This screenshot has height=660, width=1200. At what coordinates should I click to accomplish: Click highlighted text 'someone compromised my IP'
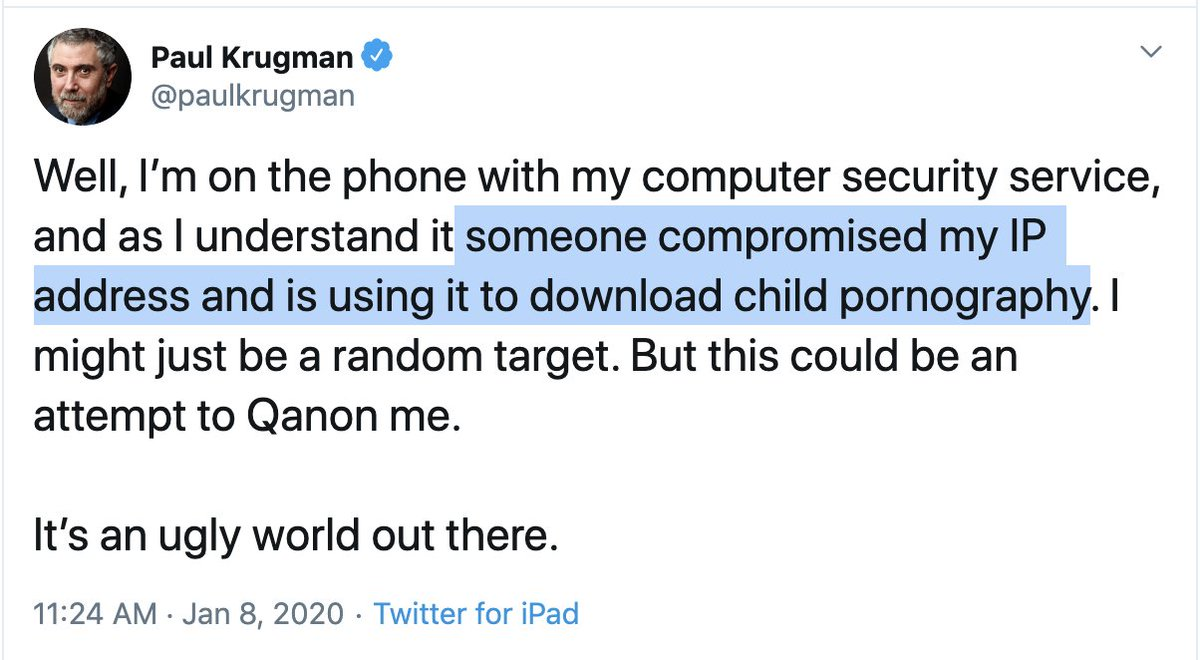coord(760,240)
